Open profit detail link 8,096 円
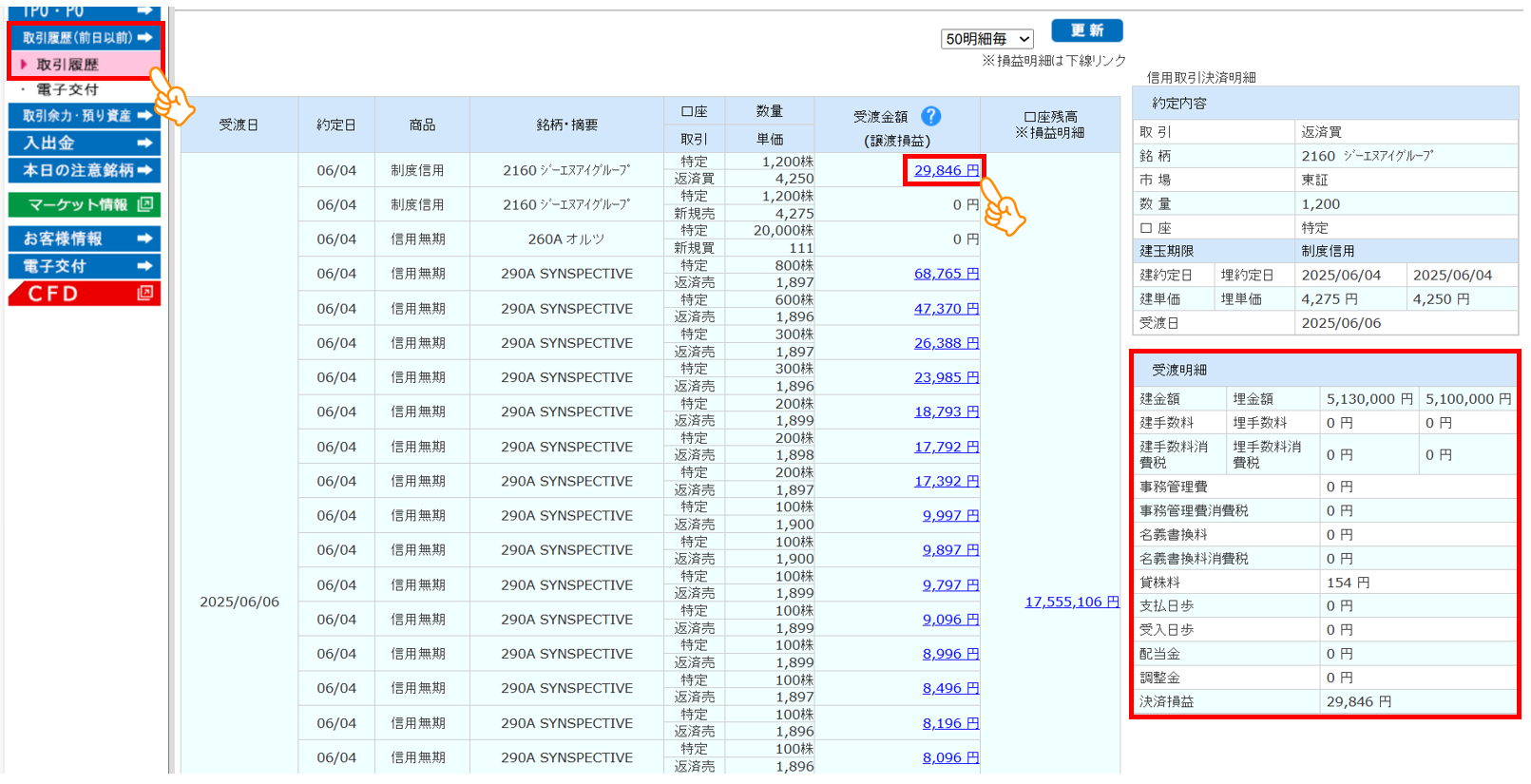The image size is (1531, 784). click(950, 757)
